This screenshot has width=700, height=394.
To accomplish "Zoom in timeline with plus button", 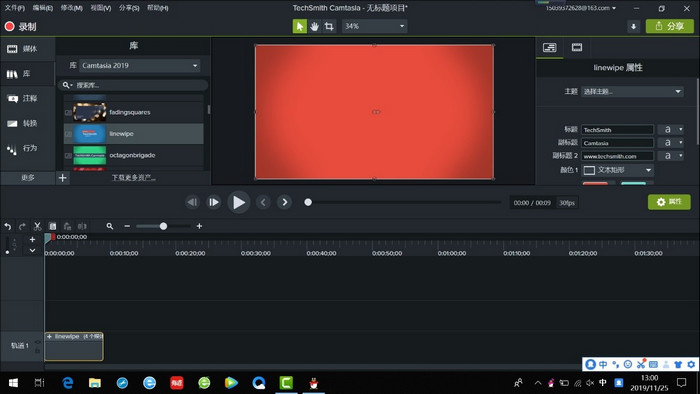I will pos(199,226).
